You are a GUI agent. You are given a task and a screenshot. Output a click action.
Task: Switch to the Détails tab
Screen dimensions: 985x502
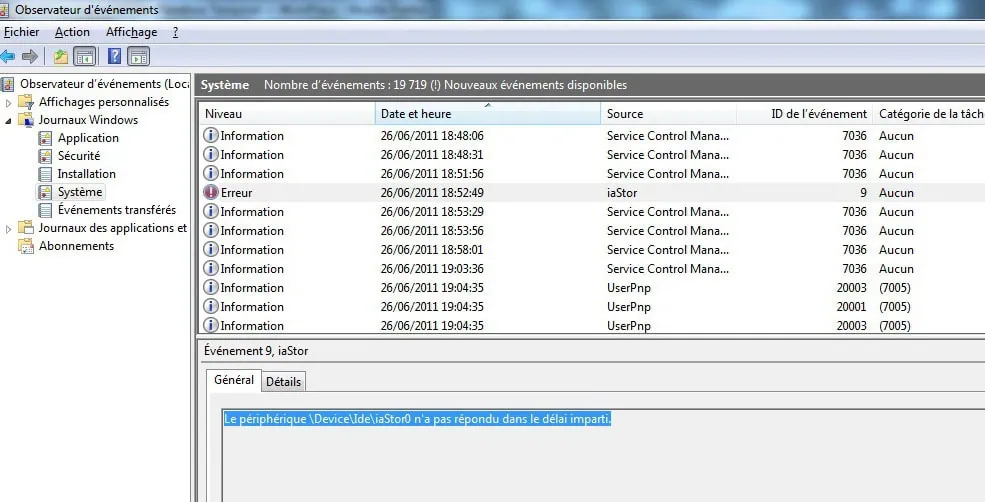[x=284, y=382]
